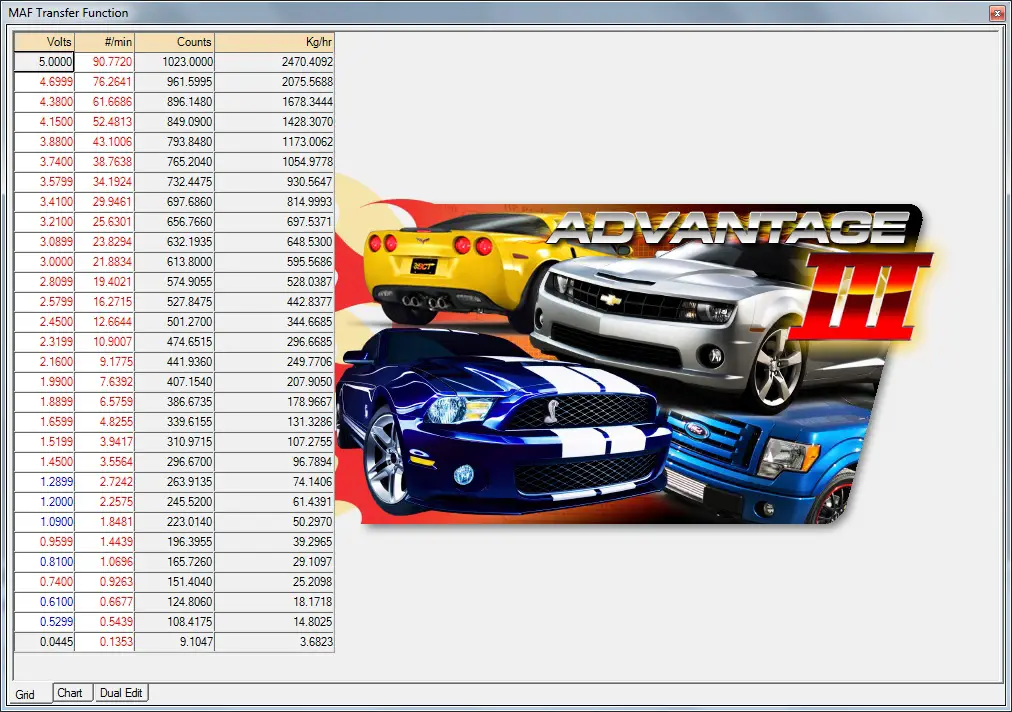The height and width of the screenshot is (712, 1012).
Task: Click the 38.7638 #/min cell
Action: 105,162
